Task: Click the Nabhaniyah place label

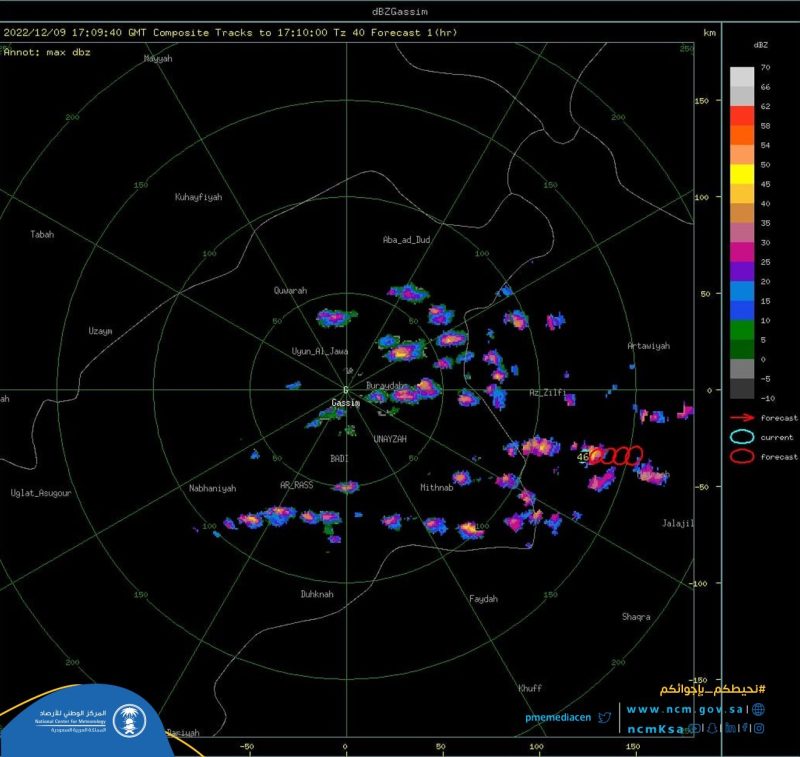Action: [213, 488]
